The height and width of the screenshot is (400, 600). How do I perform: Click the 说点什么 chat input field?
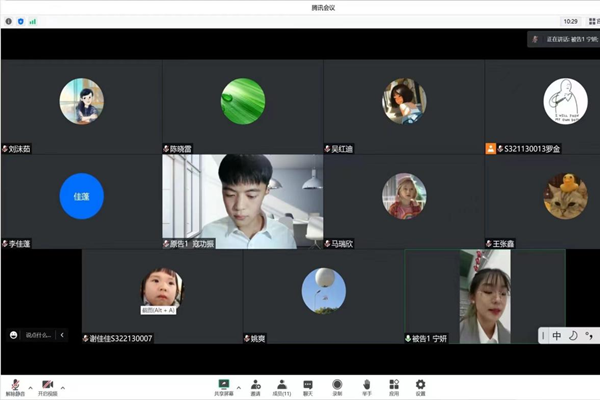(35, 335)
